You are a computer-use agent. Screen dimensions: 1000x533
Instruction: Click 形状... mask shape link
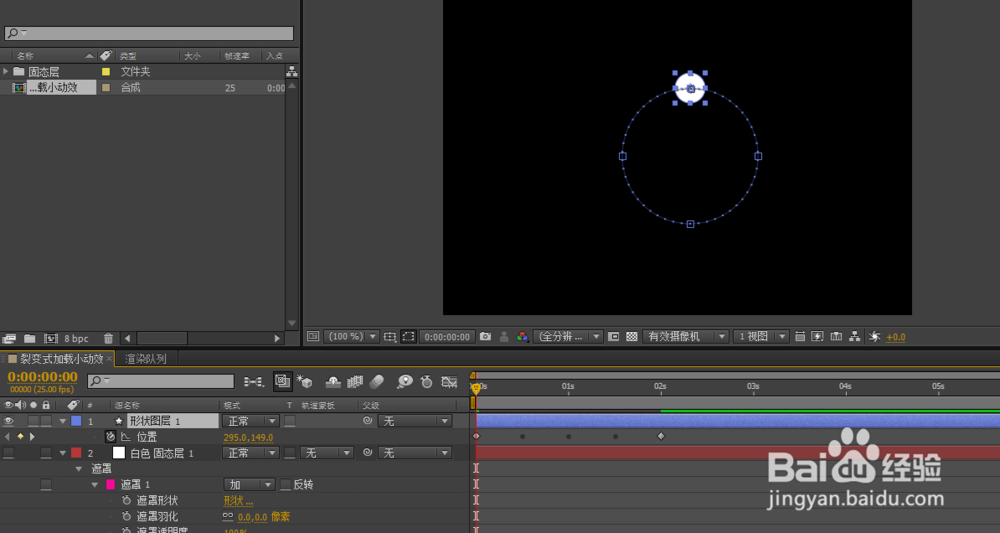pos(239,501)
